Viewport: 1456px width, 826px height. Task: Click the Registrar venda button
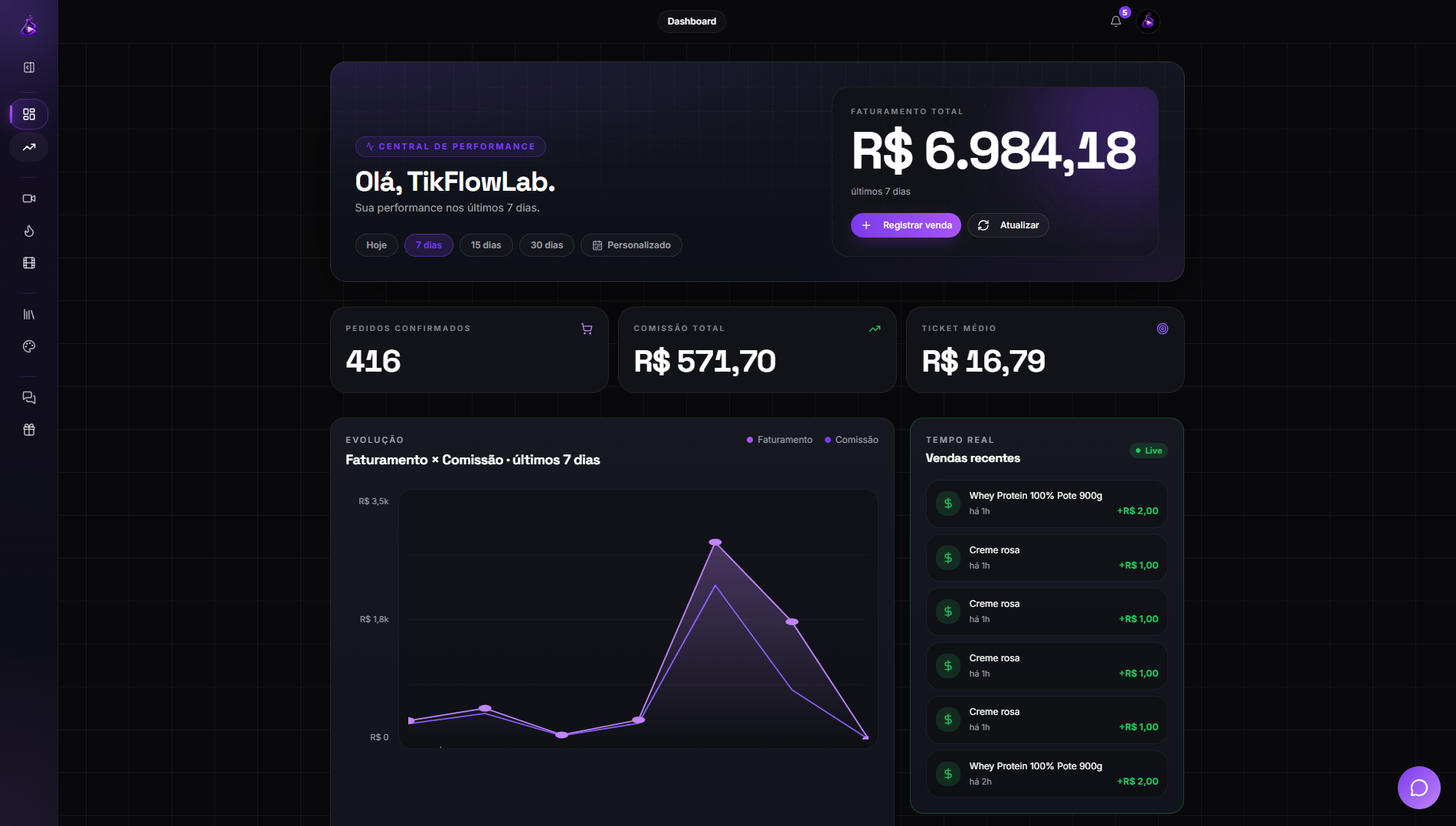click(906, 225)
